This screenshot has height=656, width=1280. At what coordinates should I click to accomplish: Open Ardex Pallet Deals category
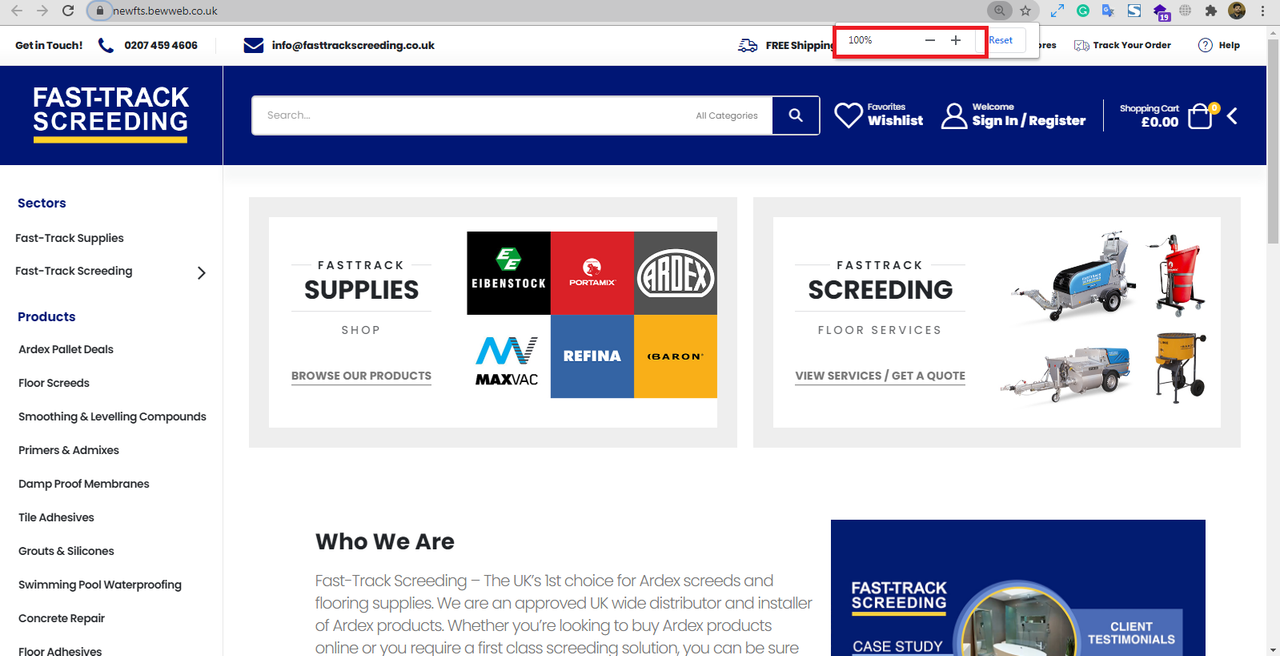pos(66,349)
